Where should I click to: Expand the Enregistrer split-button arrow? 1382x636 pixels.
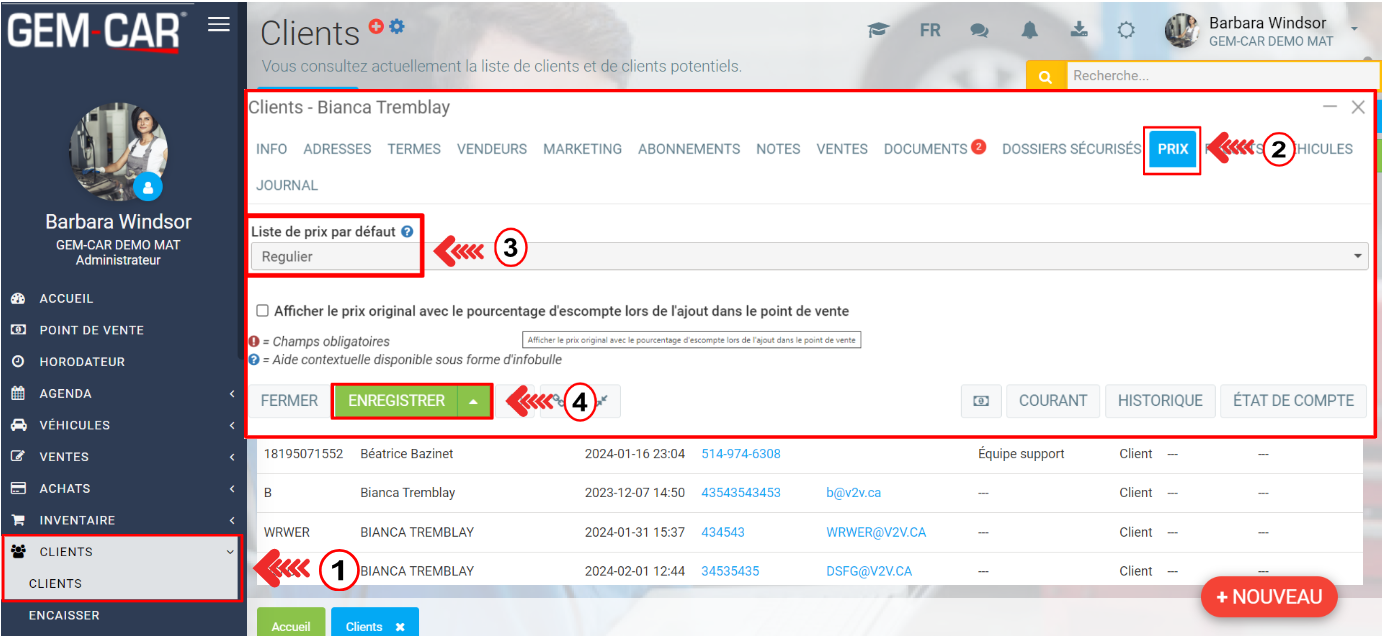pos(474,401)
